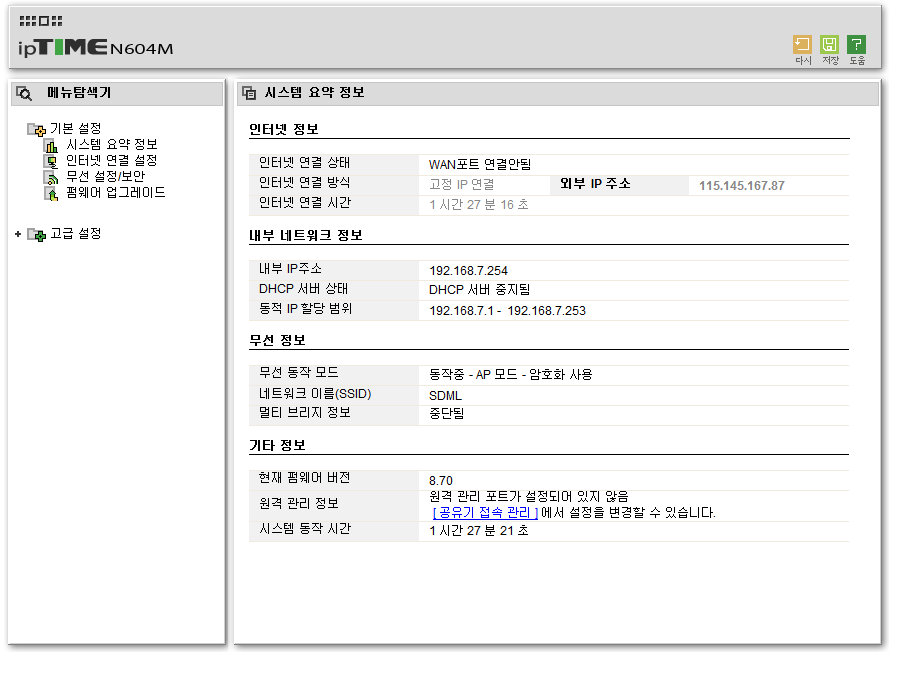Click the 내부 네트워크 정보 section heading
This screenshot has width=922, height=690.
[x=306, y=235]
